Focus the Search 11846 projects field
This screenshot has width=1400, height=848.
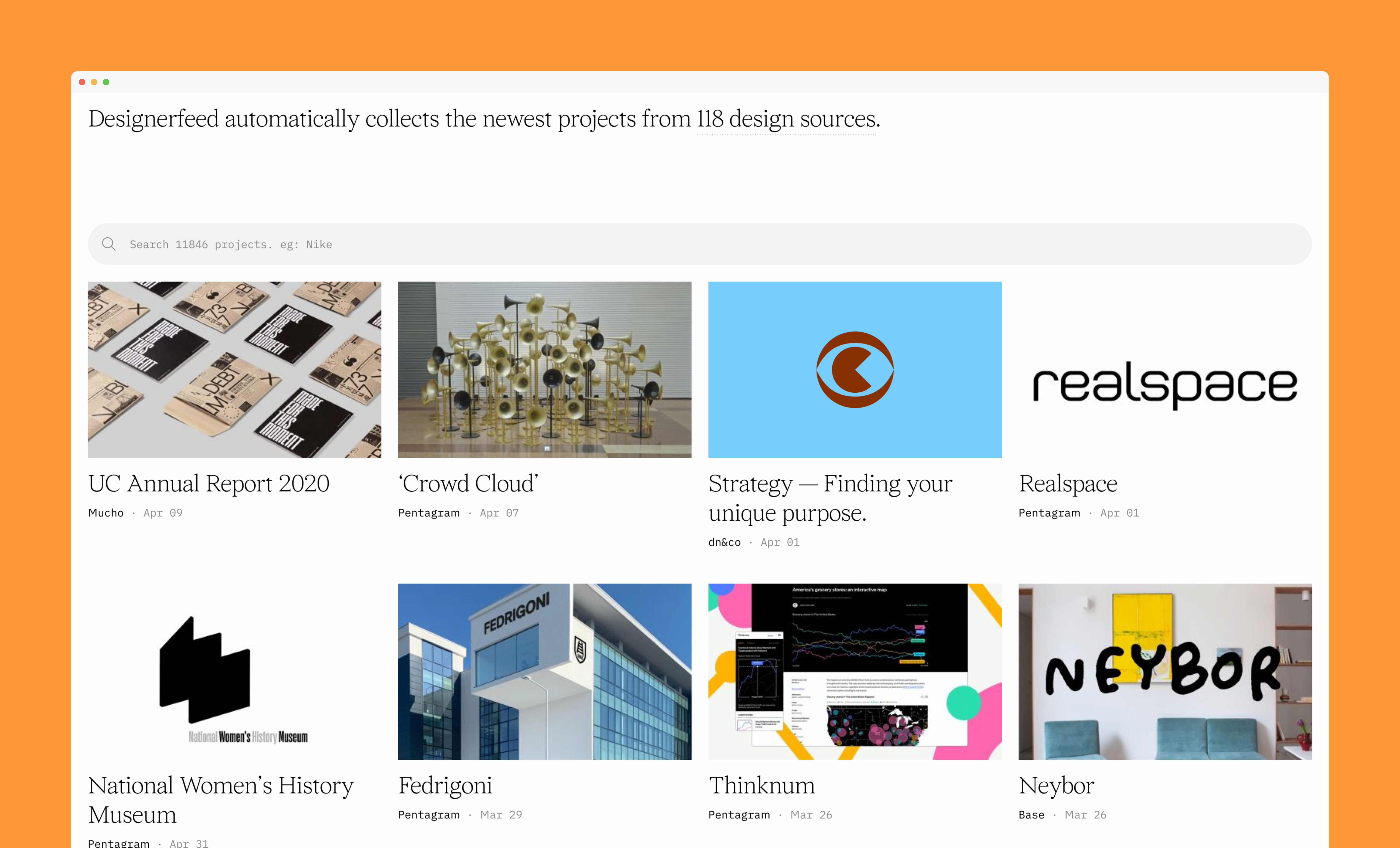pos(699,244)
